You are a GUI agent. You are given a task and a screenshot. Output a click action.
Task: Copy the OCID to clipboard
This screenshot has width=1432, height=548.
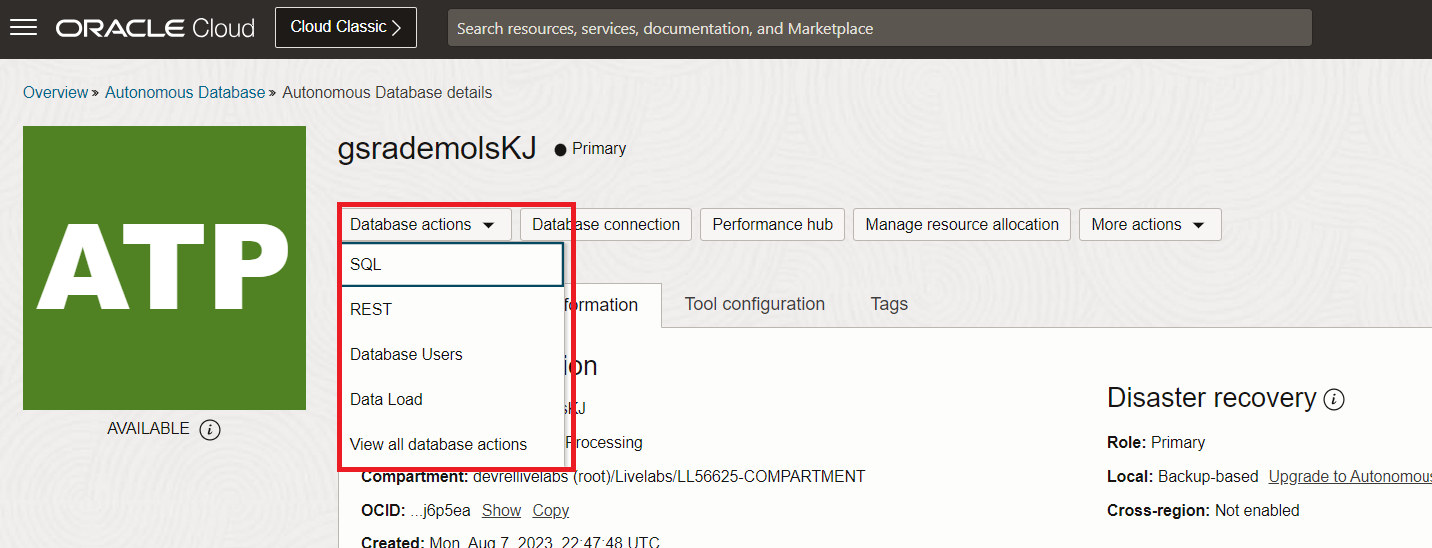551,510
